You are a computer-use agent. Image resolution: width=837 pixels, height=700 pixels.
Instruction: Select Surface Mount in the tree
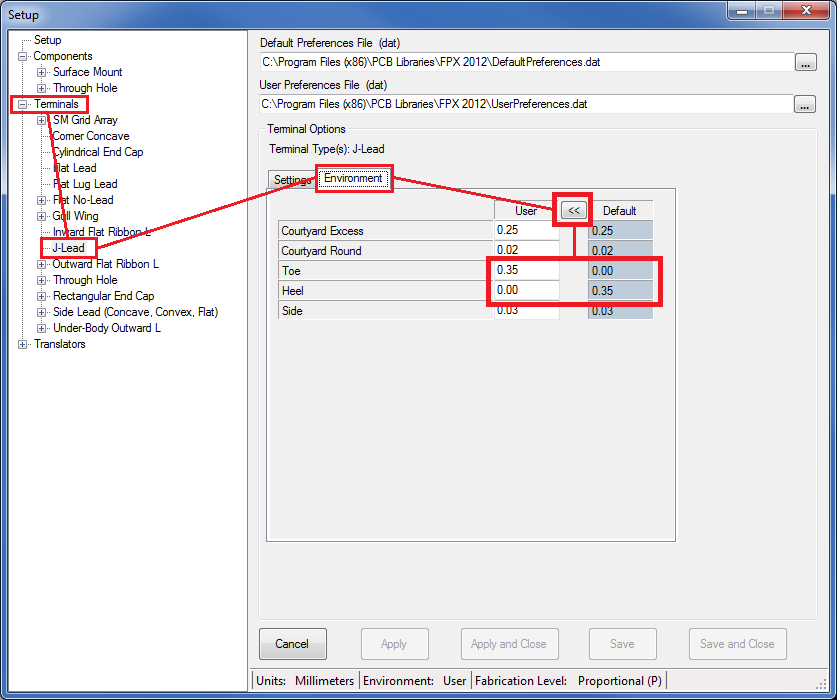click(88, 72)
